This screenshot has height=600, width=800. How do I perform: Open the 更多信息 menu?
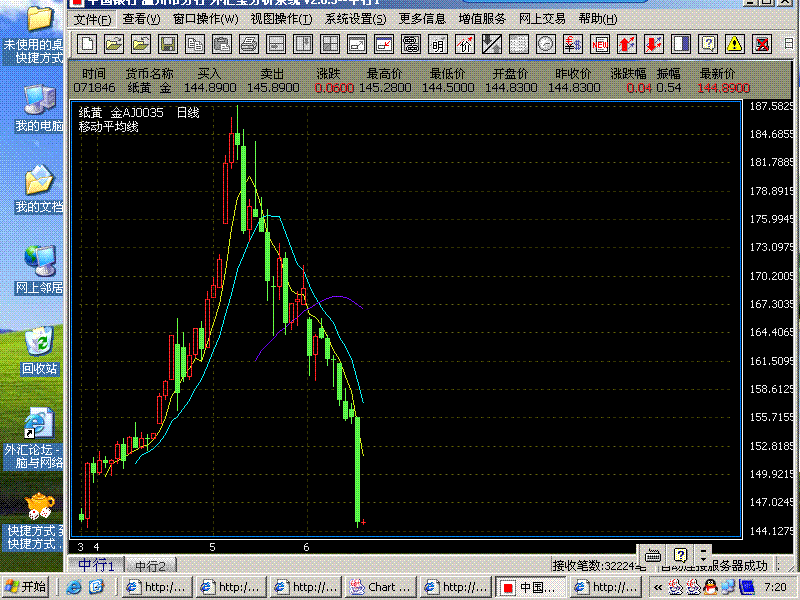pos(422,19)
